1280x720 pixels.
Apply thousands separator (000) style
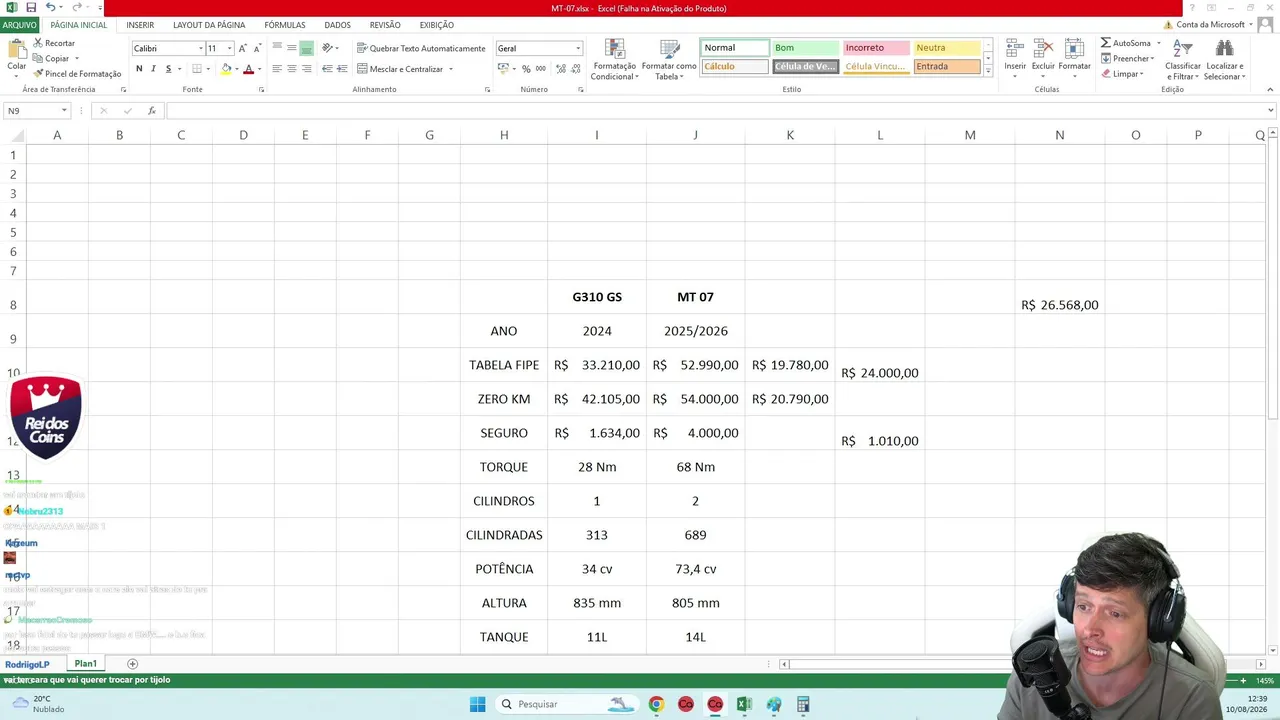click(541, 69)
